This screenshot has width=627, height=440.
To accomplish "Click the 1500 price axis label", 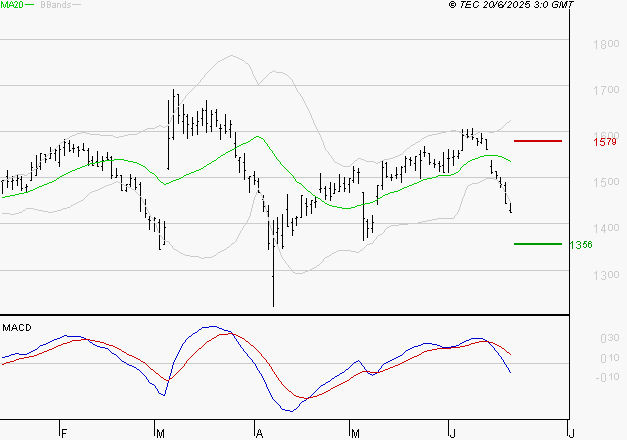I will (x=606, y=182).
